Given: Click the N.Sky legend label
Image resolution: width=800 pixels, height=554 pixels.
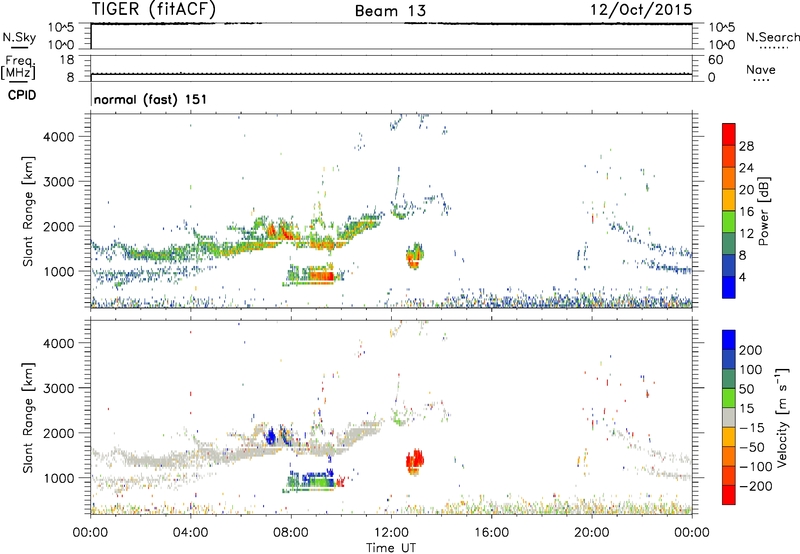Looking at the screenshot, I should (x=19, y=37).
